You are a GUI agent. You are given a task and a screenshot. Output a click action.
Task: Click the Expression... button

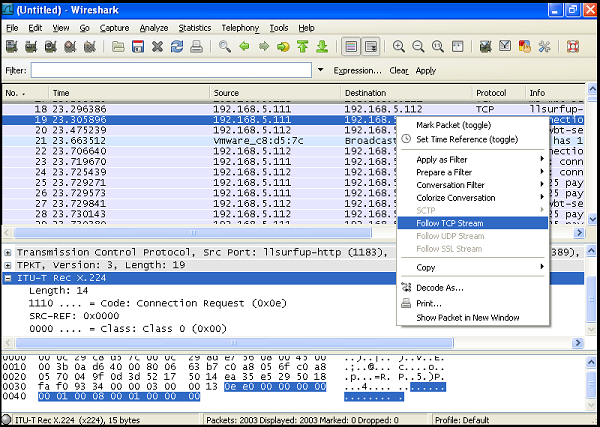click(x=357, y=70)
